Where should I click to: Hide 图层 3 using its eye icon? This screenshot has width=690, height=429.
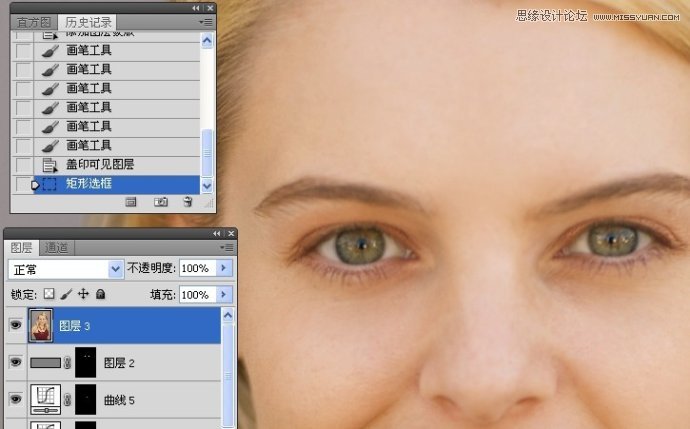pos(15,325)
